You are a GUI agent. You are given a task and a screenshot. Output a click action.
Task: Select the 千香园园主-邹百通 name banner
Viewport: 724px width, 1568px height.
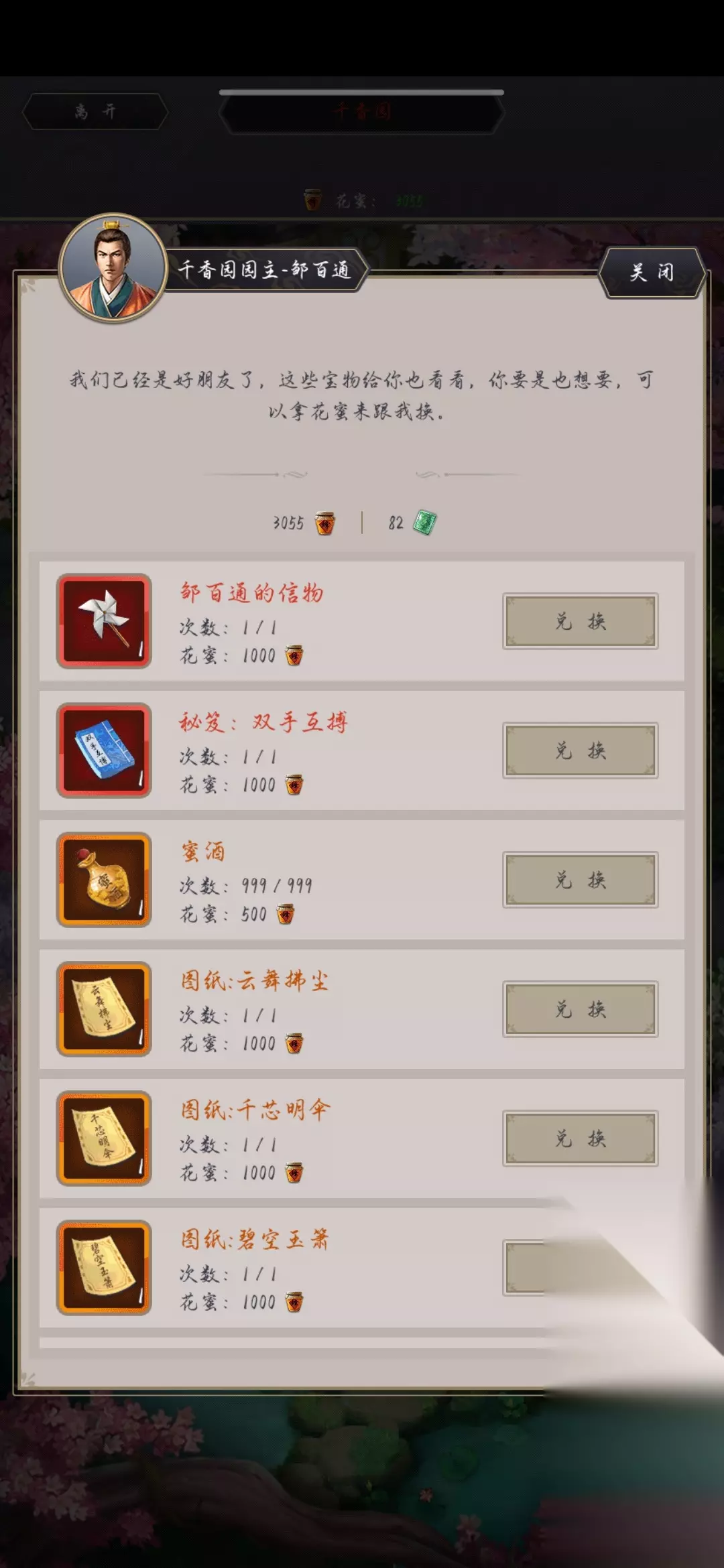click(265, 270)
